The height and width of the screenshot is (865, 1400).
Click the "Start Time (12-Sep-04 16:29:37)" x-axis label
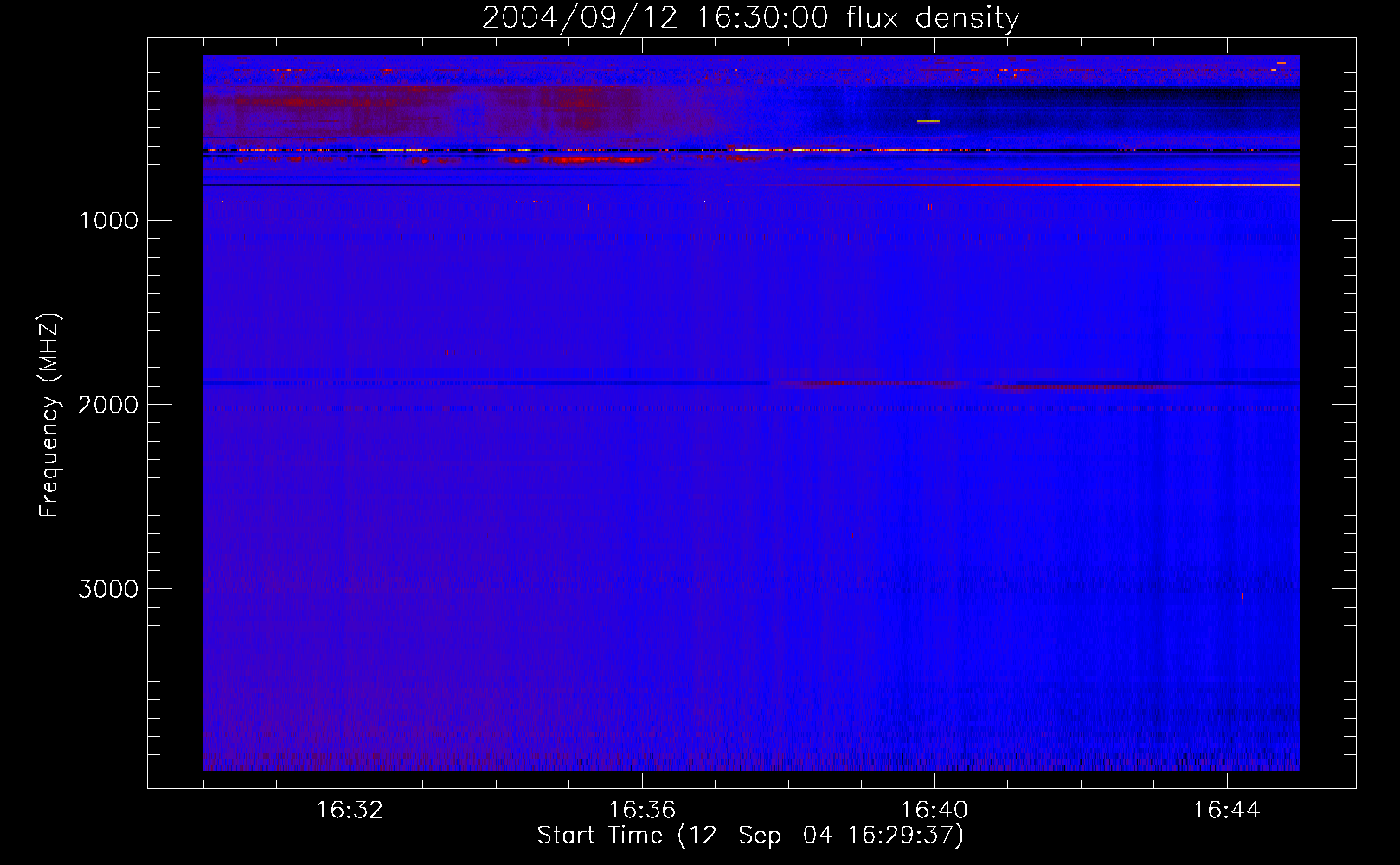coord(750,836)
